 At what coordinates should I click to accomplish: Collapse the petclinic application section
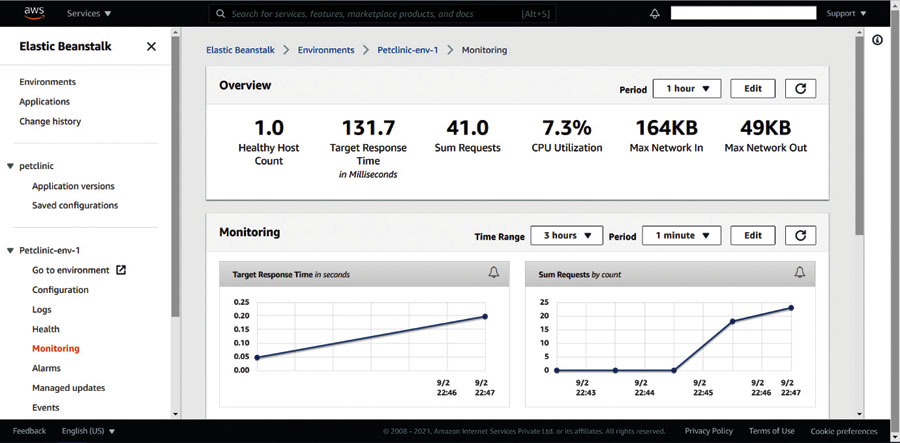tap(10, 166)
